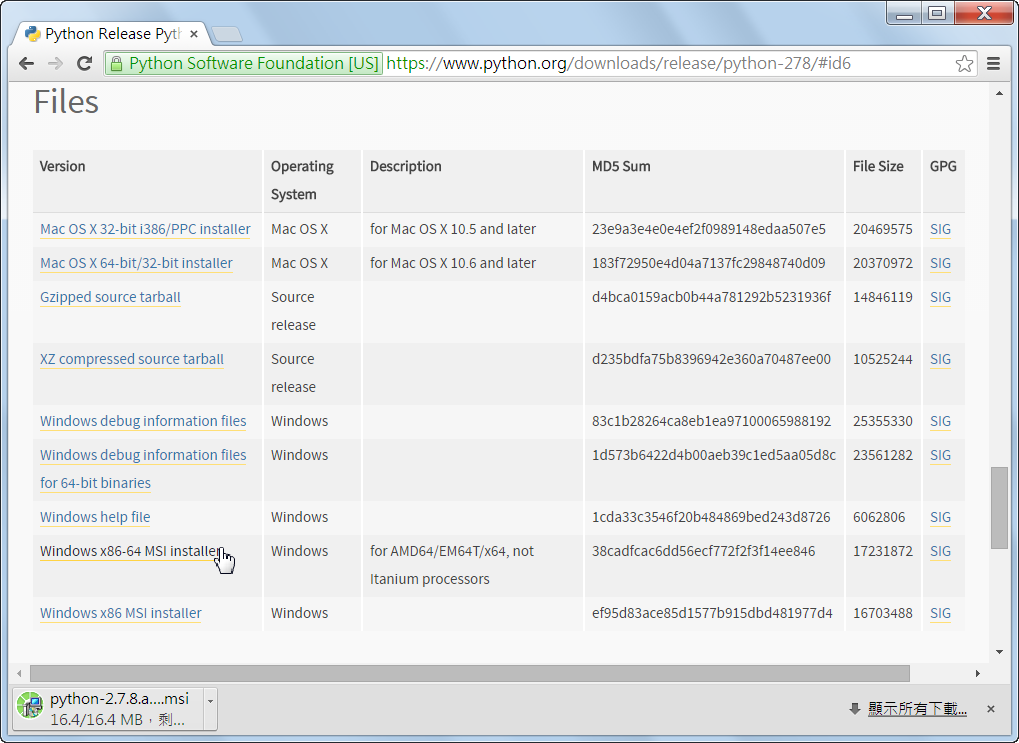Click file size 10525244
Viewport: 1019px width, 743px height.
click(x=883, y=359)
